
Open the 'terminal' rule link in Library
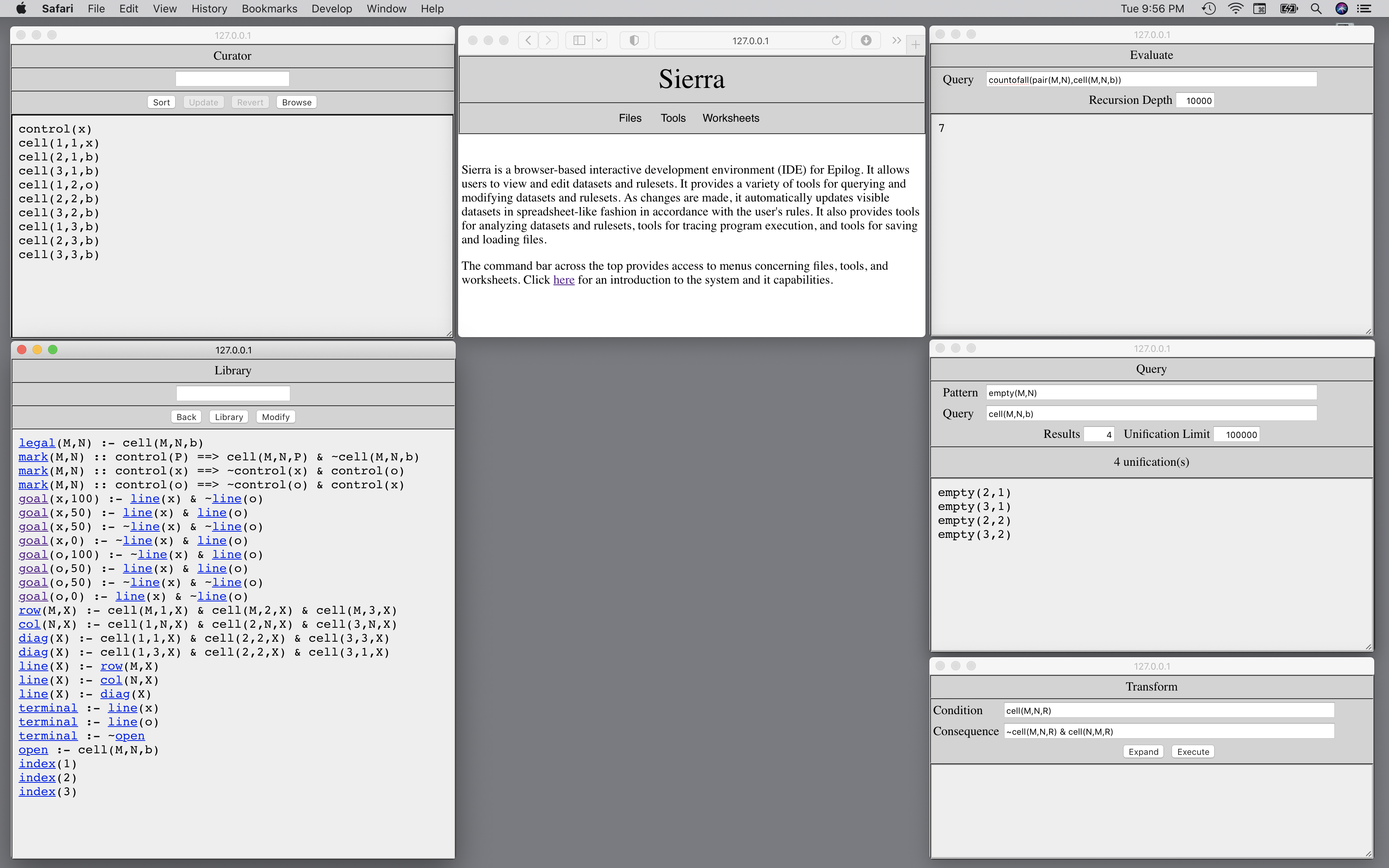tap(48, 708)
